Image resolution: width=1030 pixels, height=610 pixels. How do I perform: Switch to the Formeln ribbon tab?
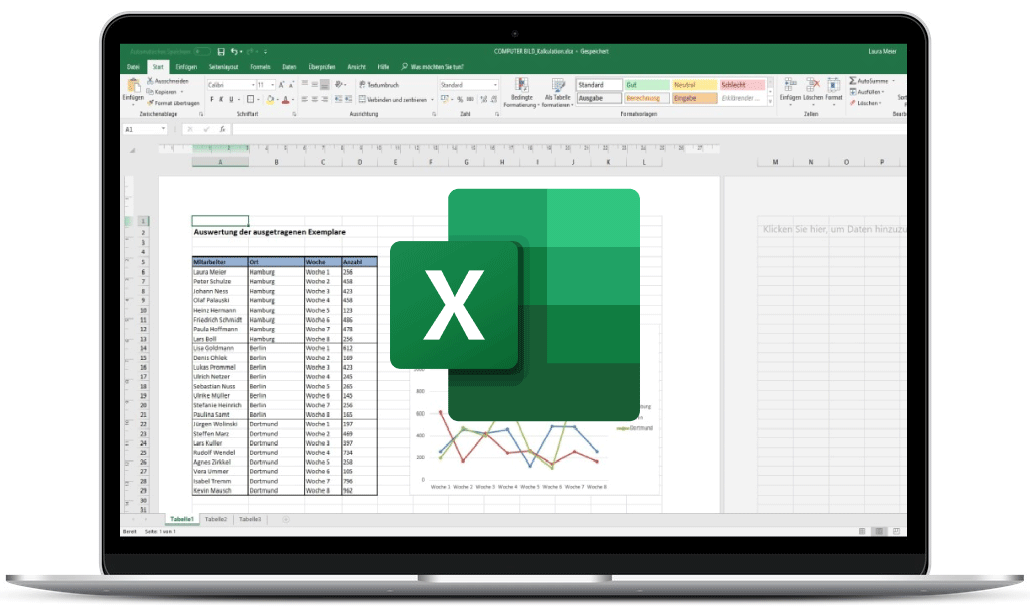(x=260, y=67)
